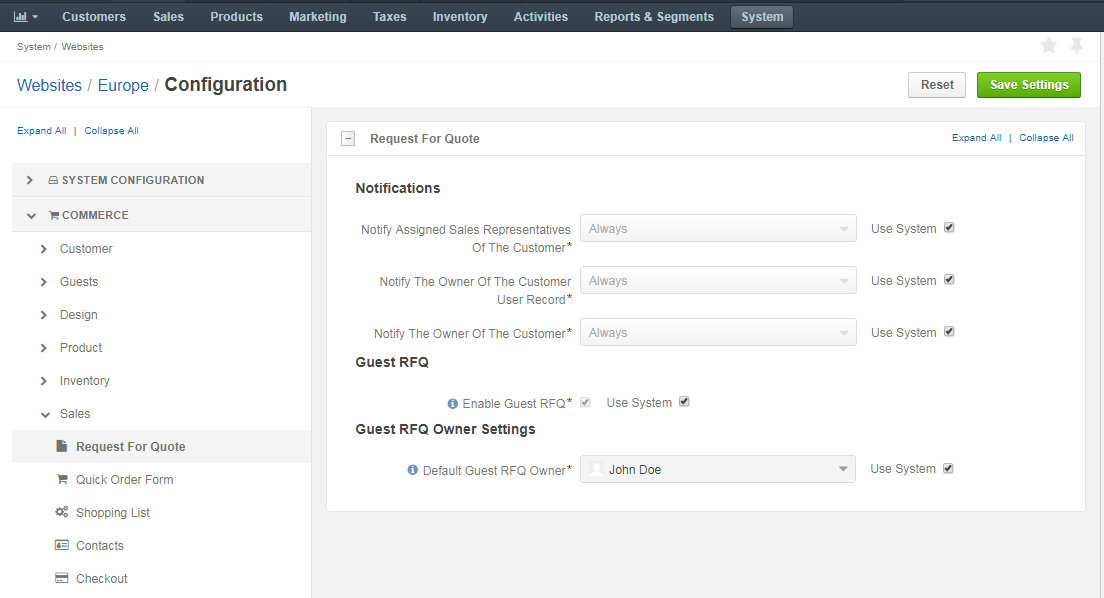Image resolution: width=1104 pixels, height=598 pixels.
Task: Click John Doe avatar icon
Action: click(x=596, y=469)
